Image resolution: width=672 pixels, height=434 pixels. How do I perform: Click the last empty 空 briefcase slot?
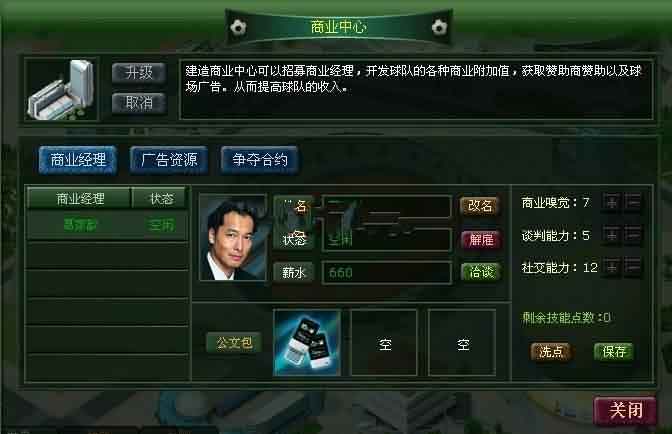pos(462,343)
